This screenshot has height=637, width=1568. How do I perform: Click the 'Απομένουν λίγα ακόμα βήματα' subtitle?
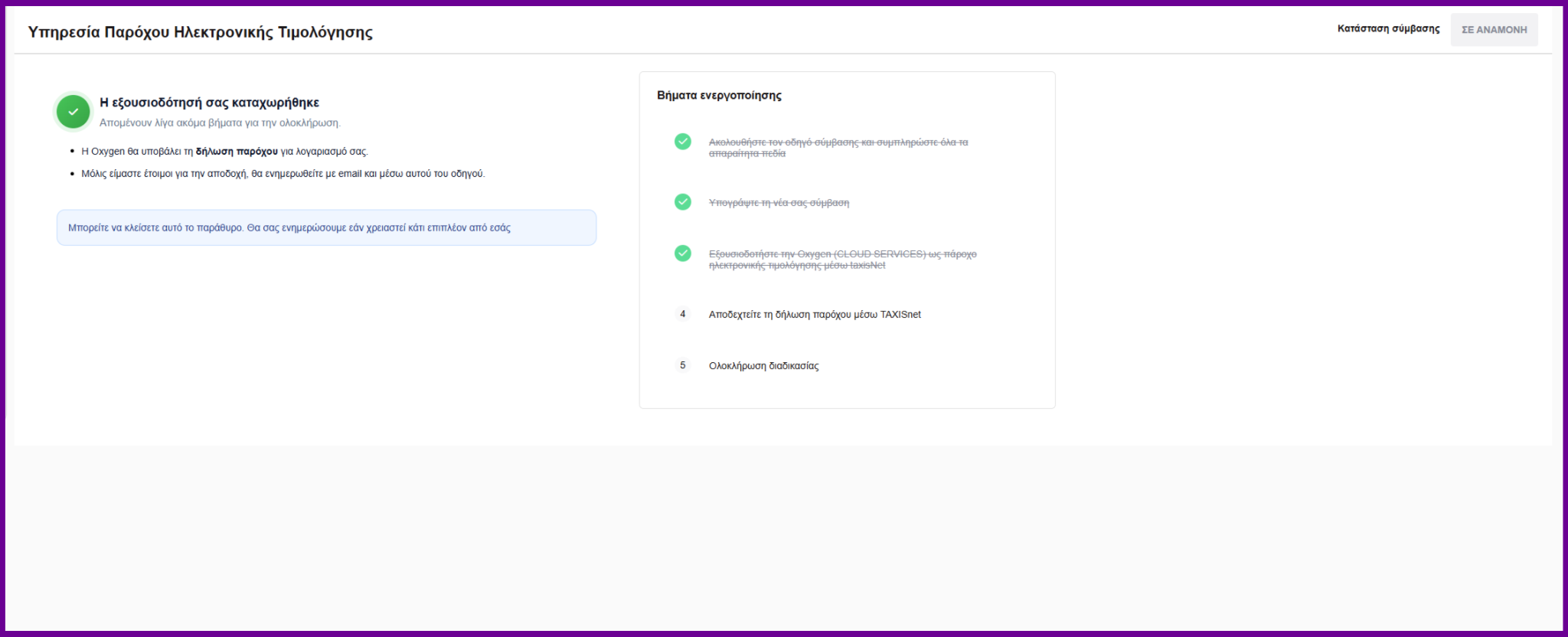(220, 122)
